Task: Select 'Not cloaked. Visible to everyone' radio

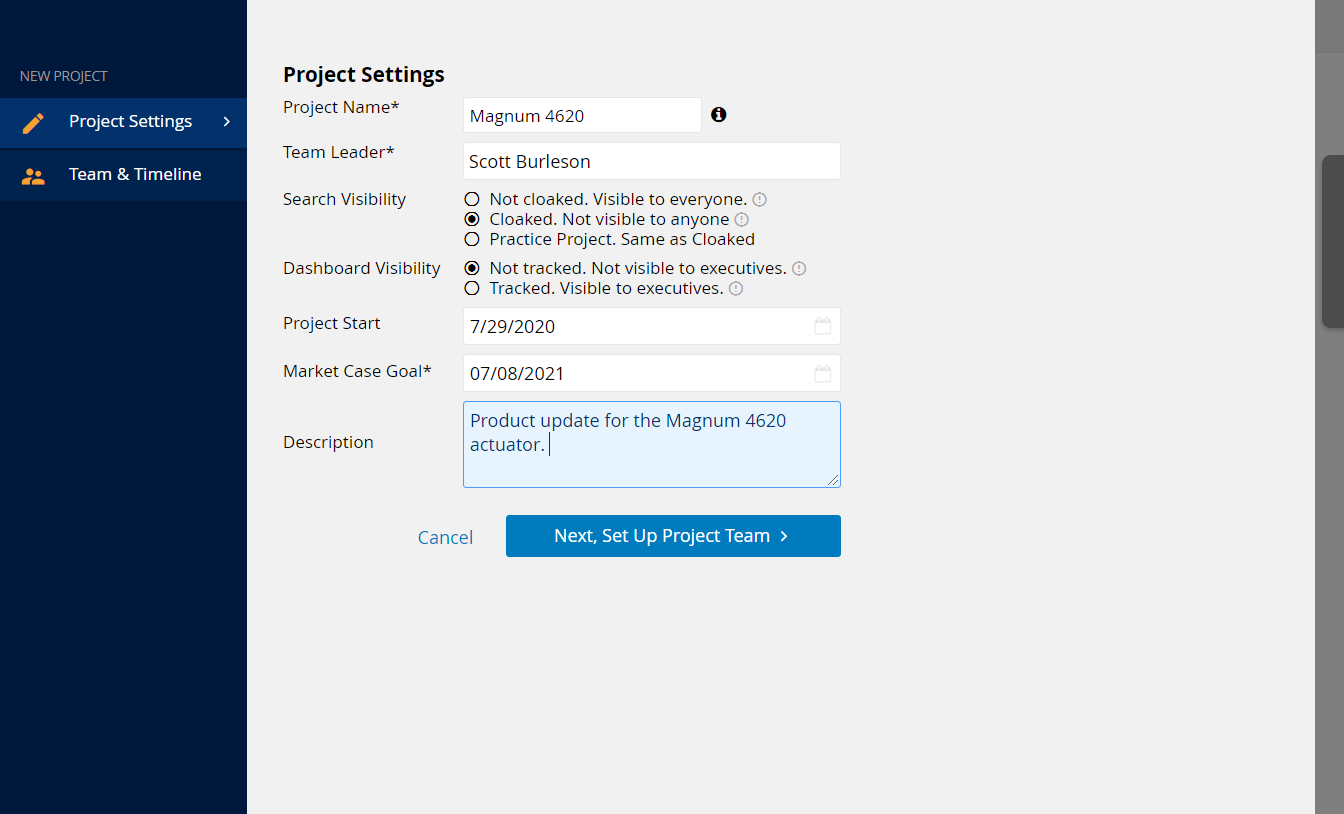Action: (472, 199)
